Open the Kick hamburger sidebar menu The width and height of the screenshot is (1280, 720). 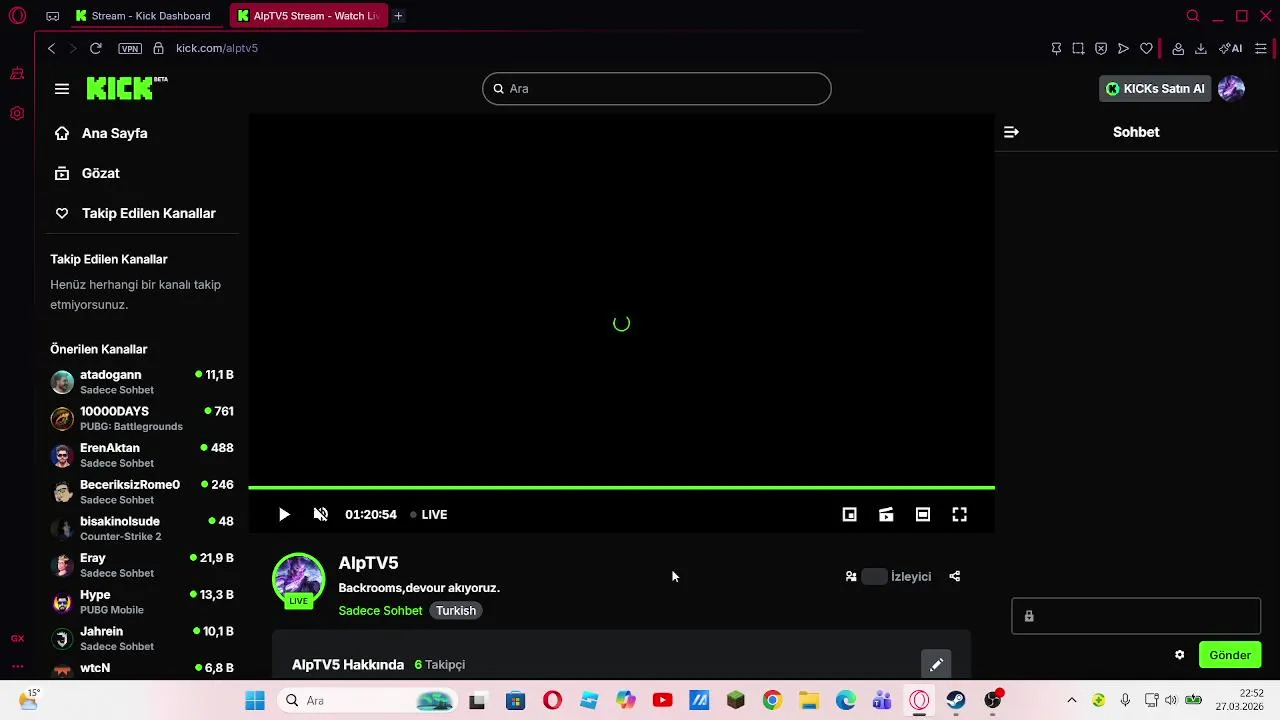click(62, 89)
